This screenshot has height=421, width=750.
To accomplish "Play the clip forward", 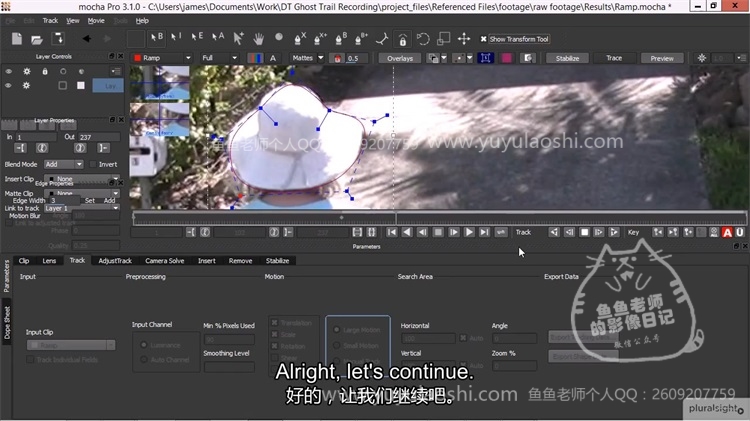I will coord(469,233).
